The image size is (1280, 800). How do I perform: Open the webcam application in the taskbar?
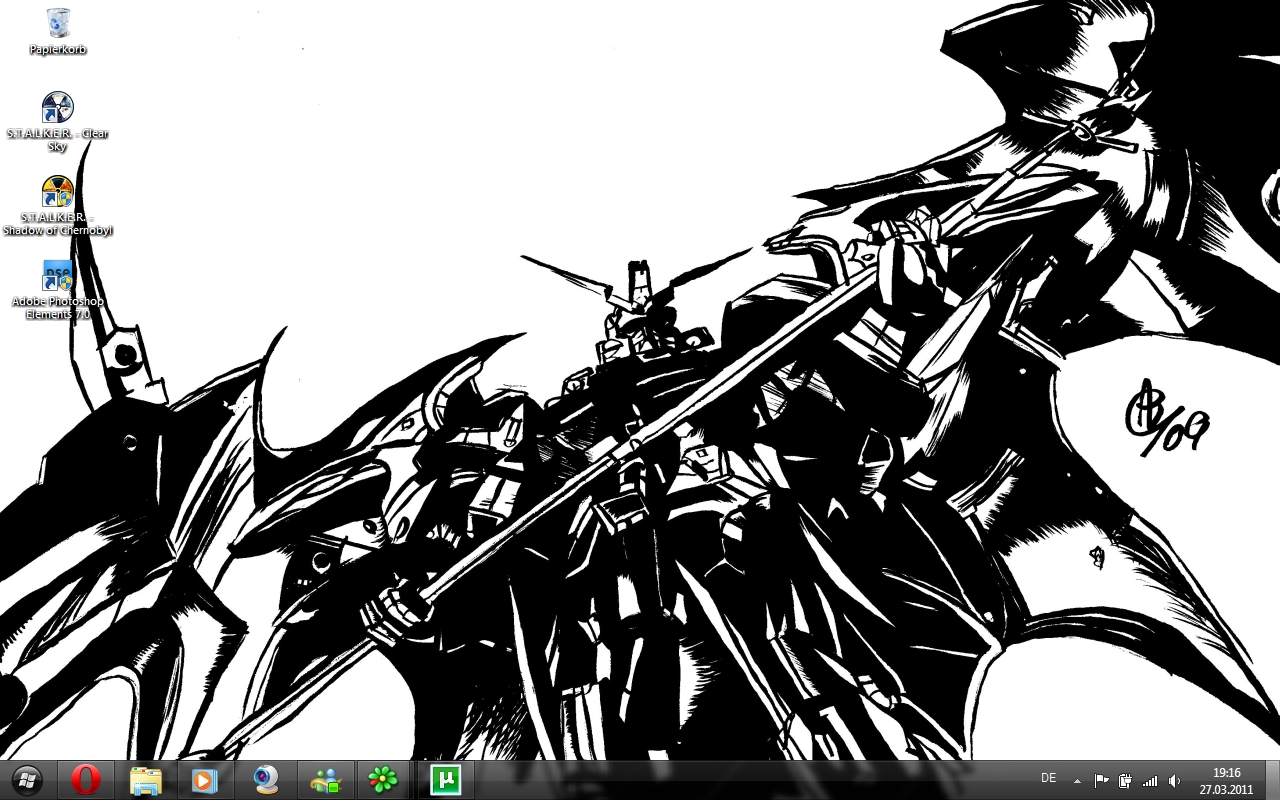[x=266, y=780]
